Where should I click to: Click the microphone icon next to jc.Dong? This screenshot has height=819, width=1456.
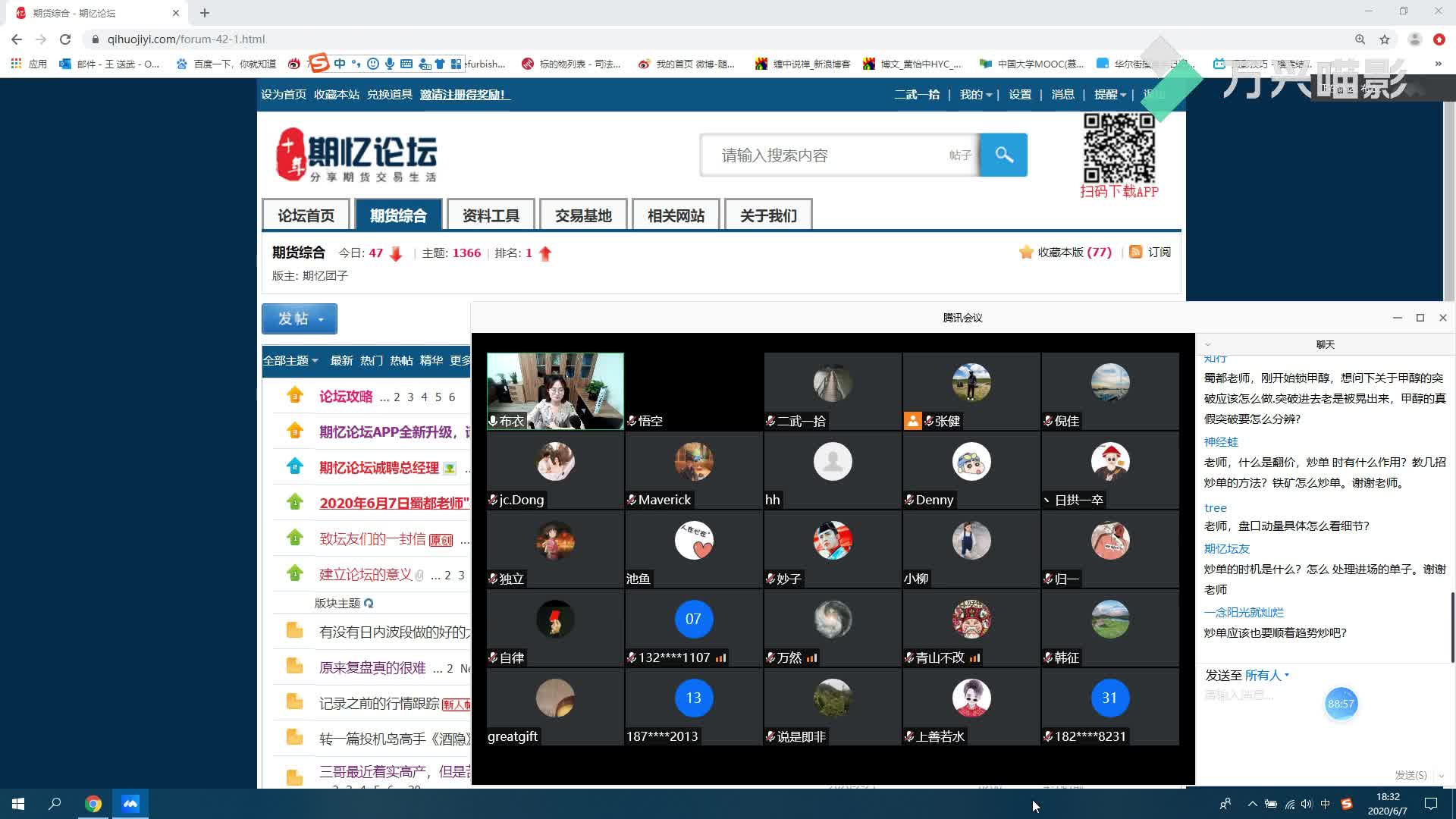493,499
